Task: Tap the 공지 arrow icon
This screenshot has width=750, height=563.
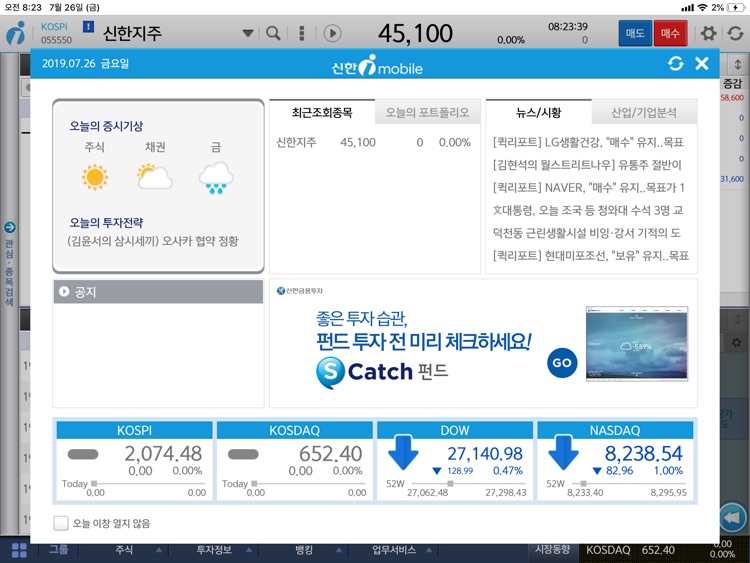Action: [64, 291]
